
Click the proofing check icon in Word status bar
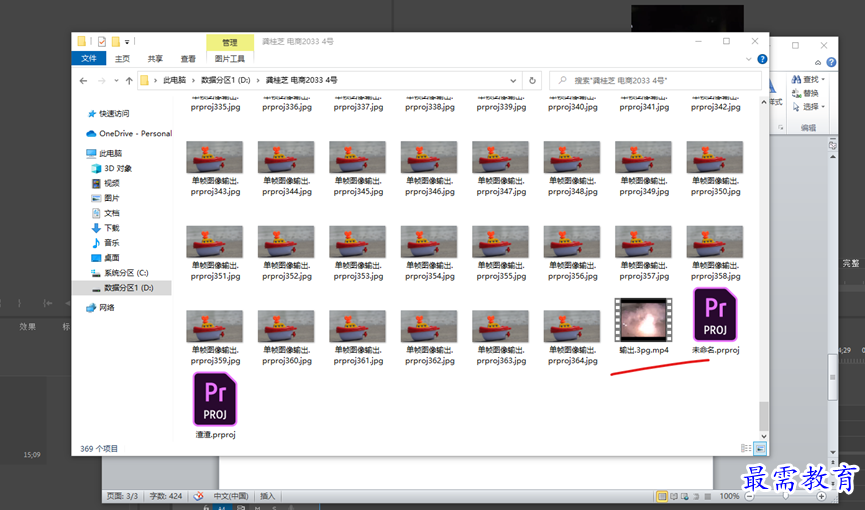(x=199, y=496)
